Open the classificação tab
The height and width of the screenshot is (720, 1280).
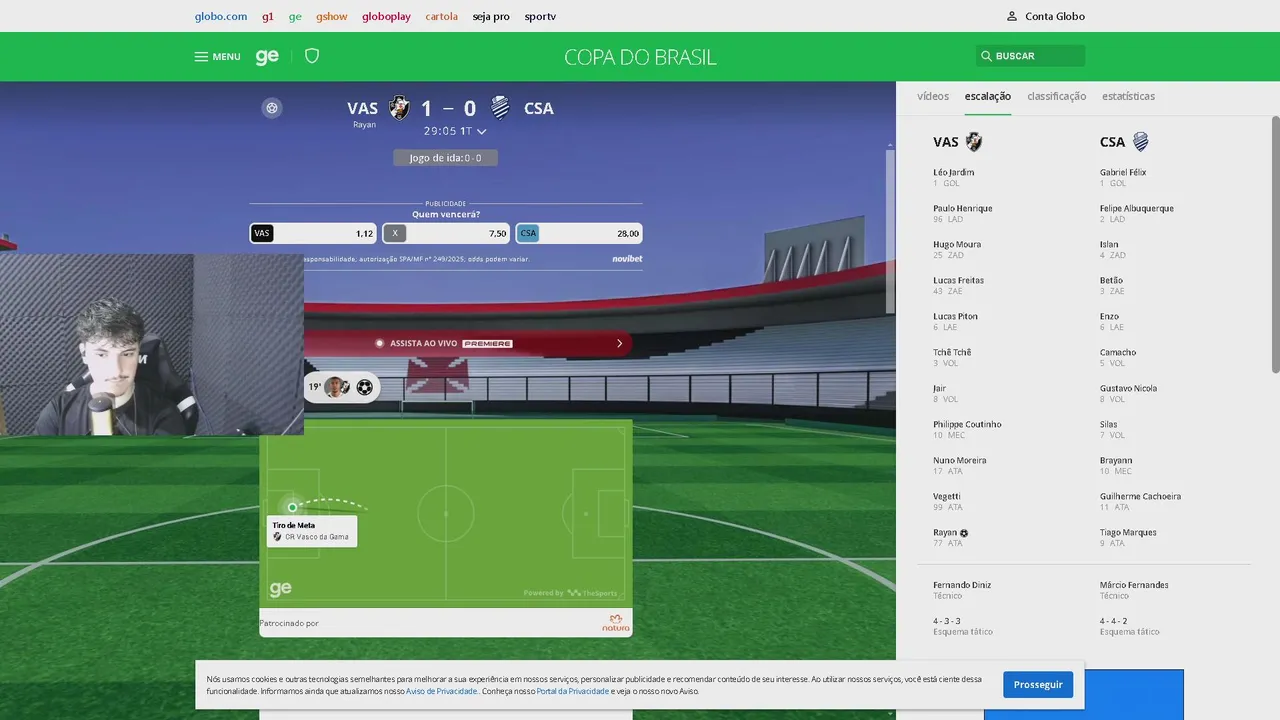click(1057, 96)
